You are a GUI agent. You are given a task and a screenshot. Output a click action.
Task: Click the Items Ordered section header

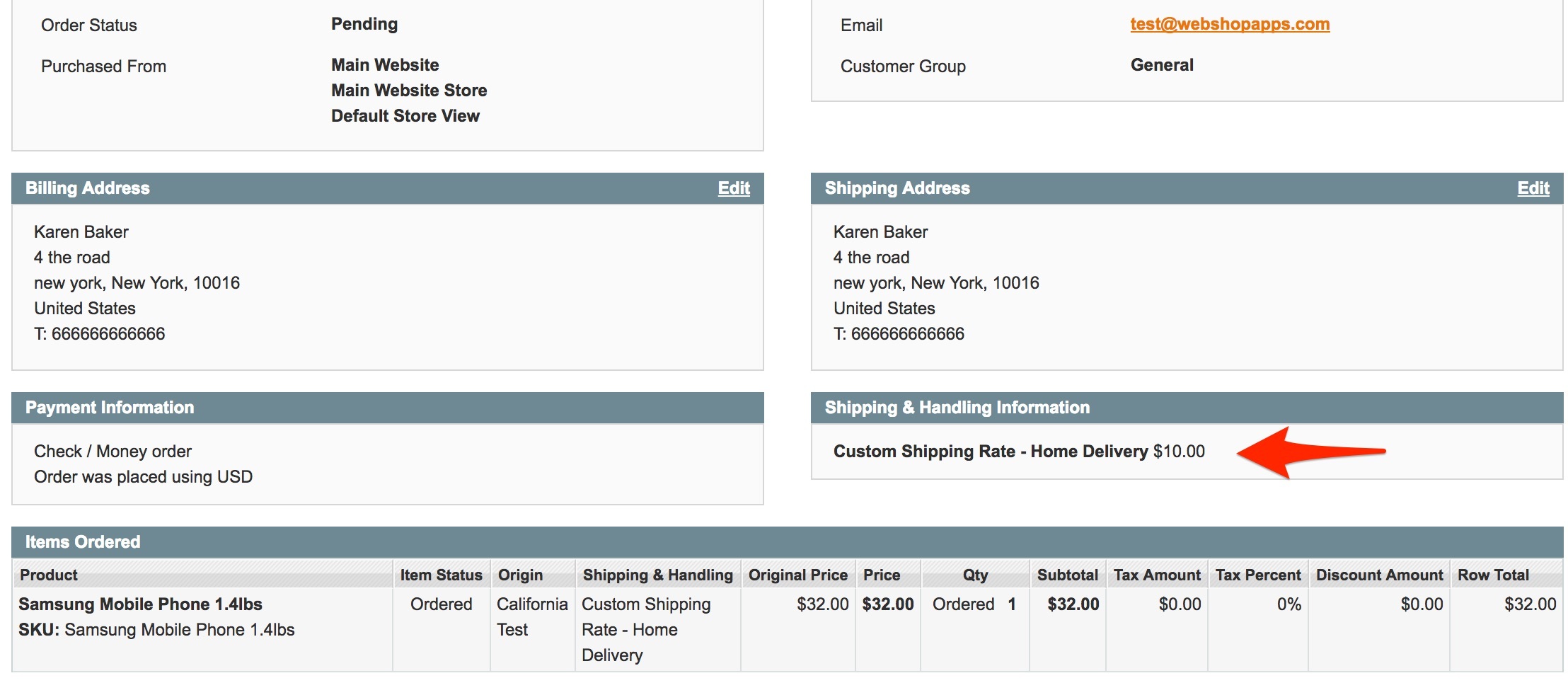83,542
